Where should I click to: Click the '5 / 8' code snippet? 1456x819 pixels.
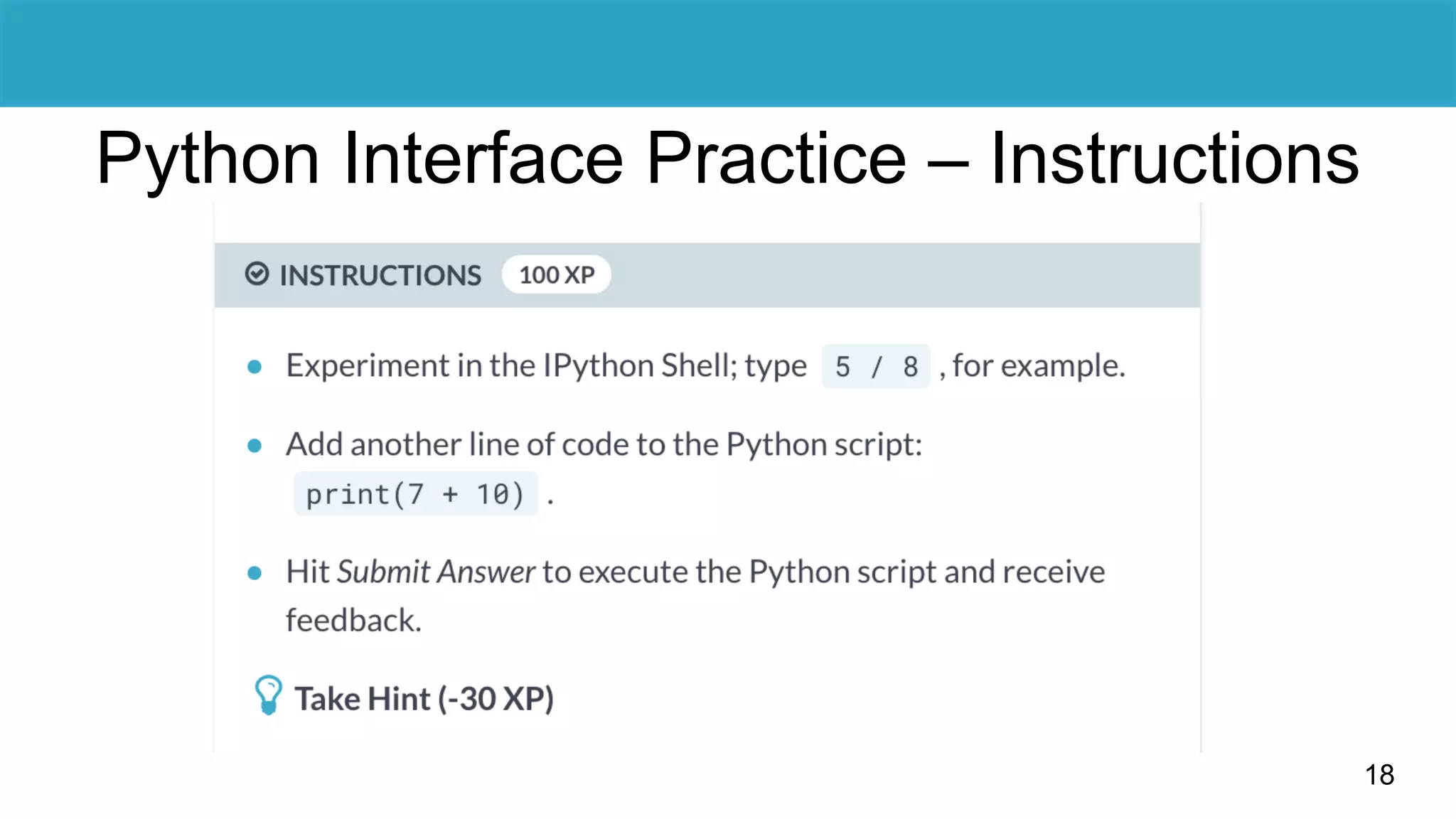pos(876,367)
